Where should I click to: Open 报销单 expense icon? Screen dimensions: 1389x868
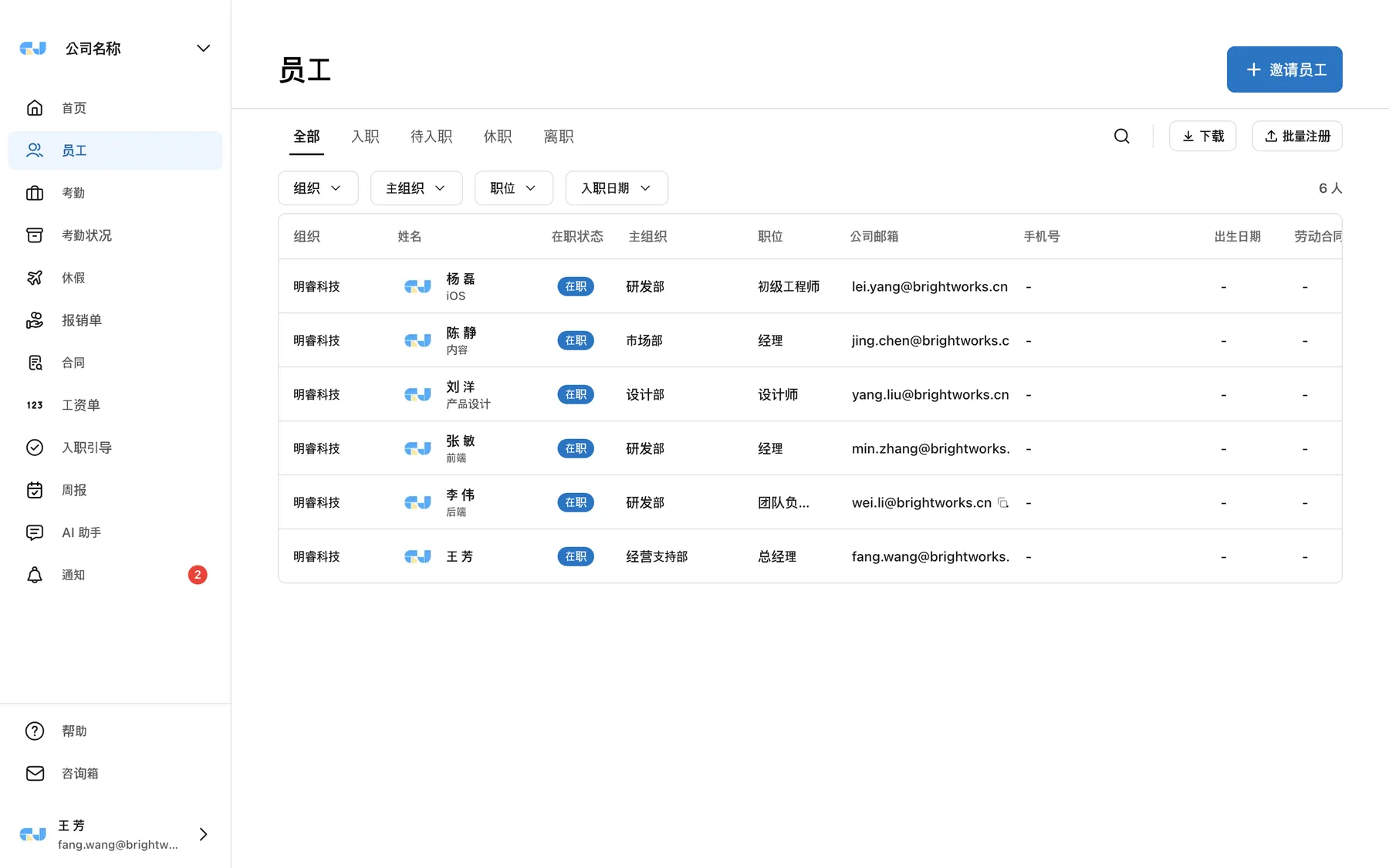click(x=35, y=320)
